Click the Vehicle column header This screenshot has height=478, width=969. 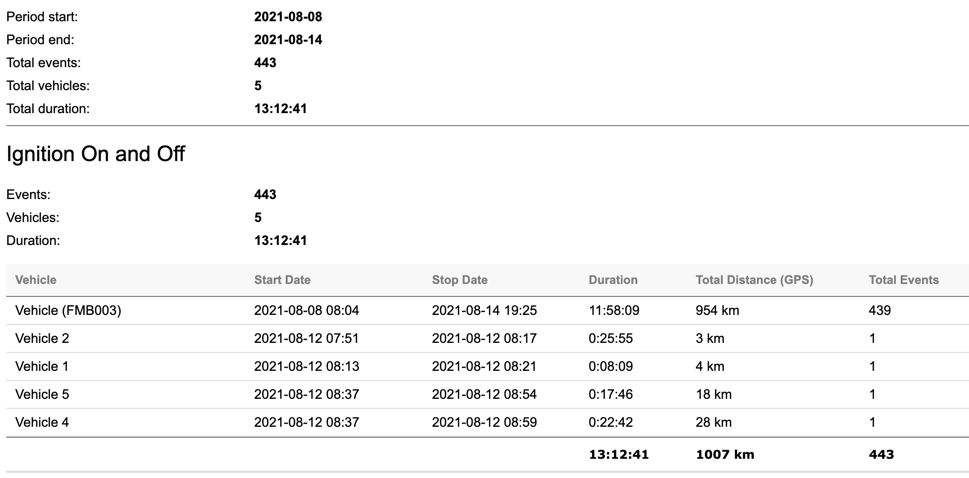(x=36, y=280)
